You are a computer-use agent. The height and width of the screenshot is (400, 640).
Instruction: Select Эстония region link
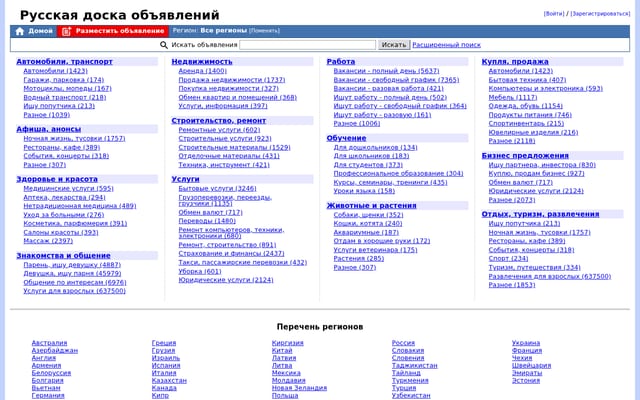[x=526, y=381]
